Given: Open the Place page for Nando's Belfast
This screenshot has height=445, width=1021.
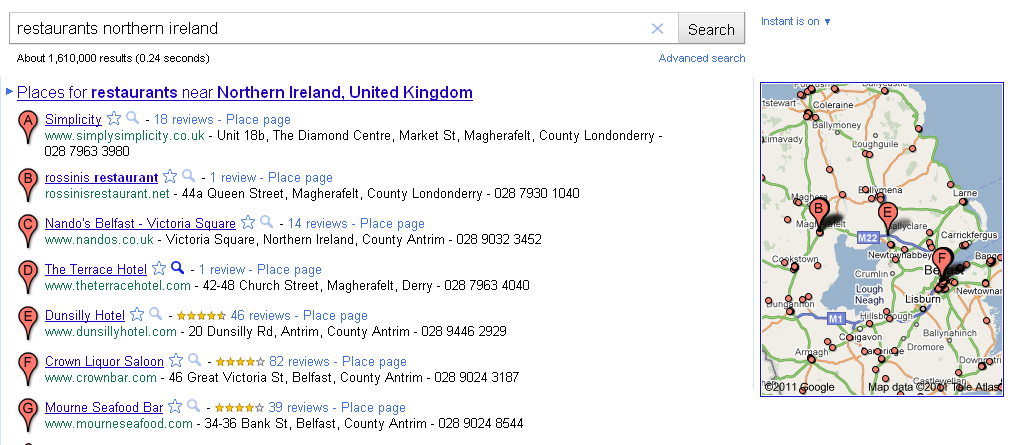Looking at the screenshot, I should (x=392, y=223).
